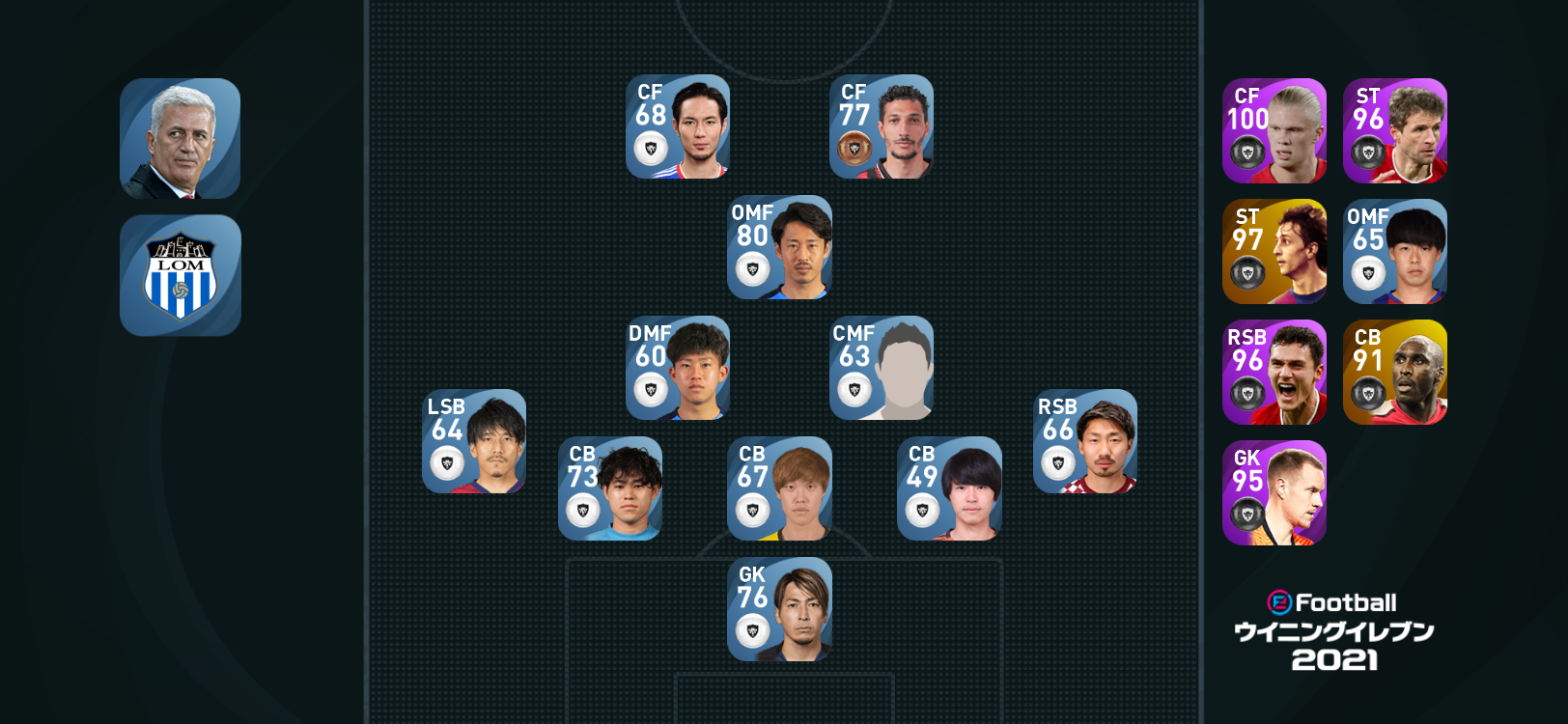Open the OMF 80 player card
The image size is (1568, 724).
pyautogui.click(x=779, y=247)
